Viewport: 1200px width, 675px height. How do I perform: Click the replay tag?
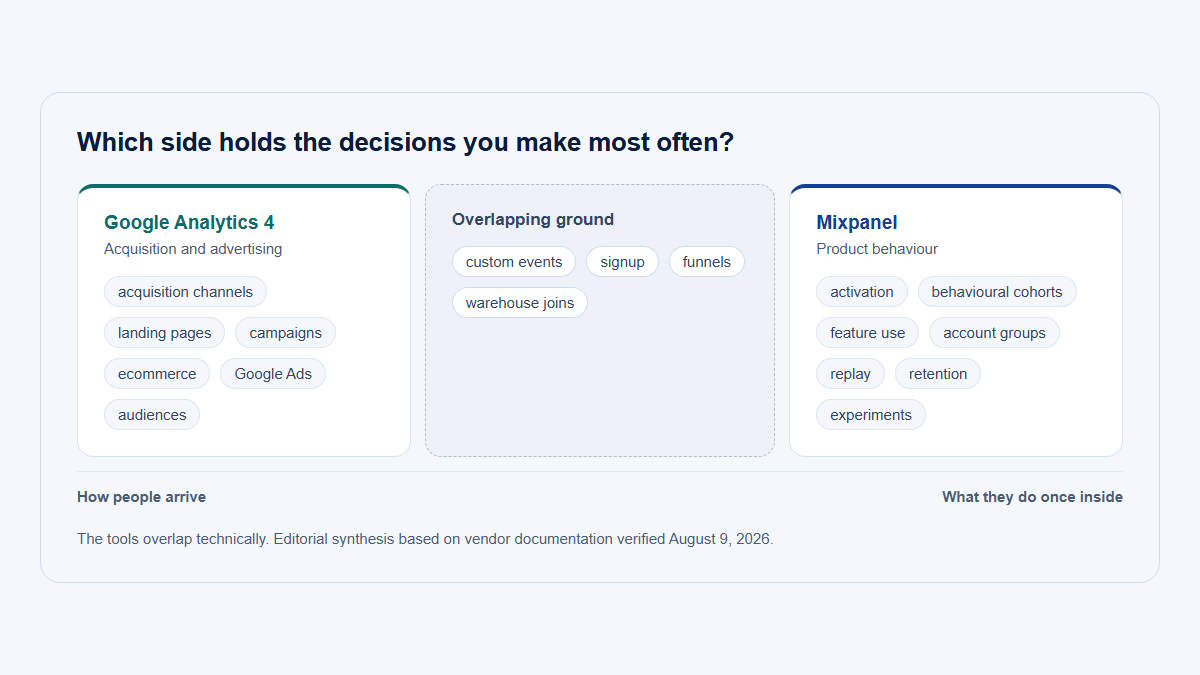tap(850, 374)
